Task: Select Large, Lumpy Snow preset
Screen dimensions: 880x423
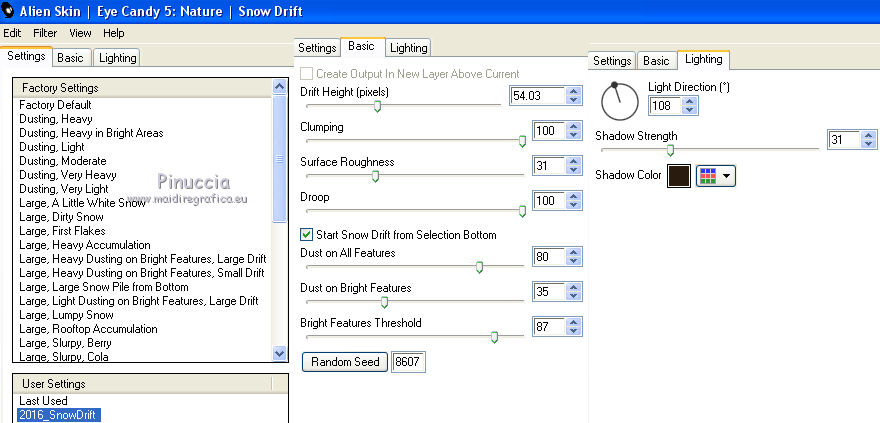Action: (66, 315)
